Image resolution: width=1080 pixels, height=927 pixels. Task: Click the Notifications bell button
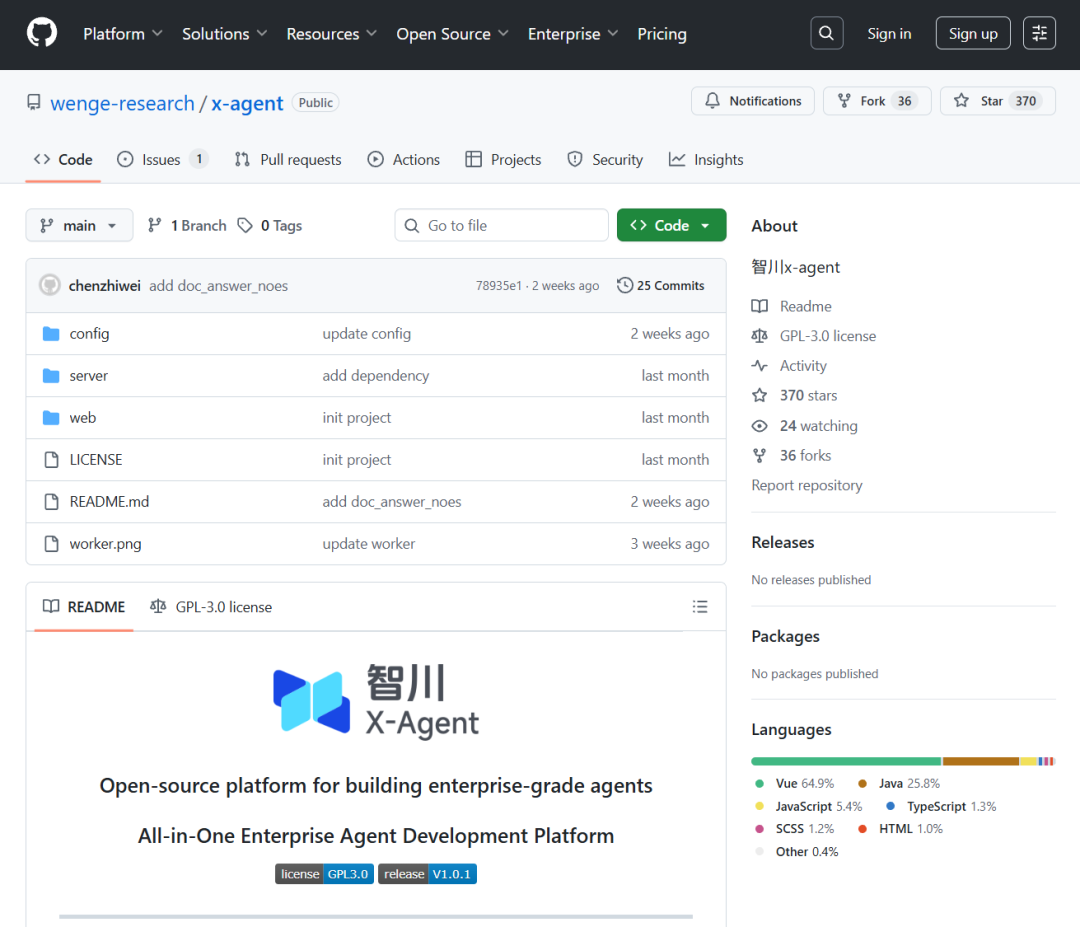[753, 101]
